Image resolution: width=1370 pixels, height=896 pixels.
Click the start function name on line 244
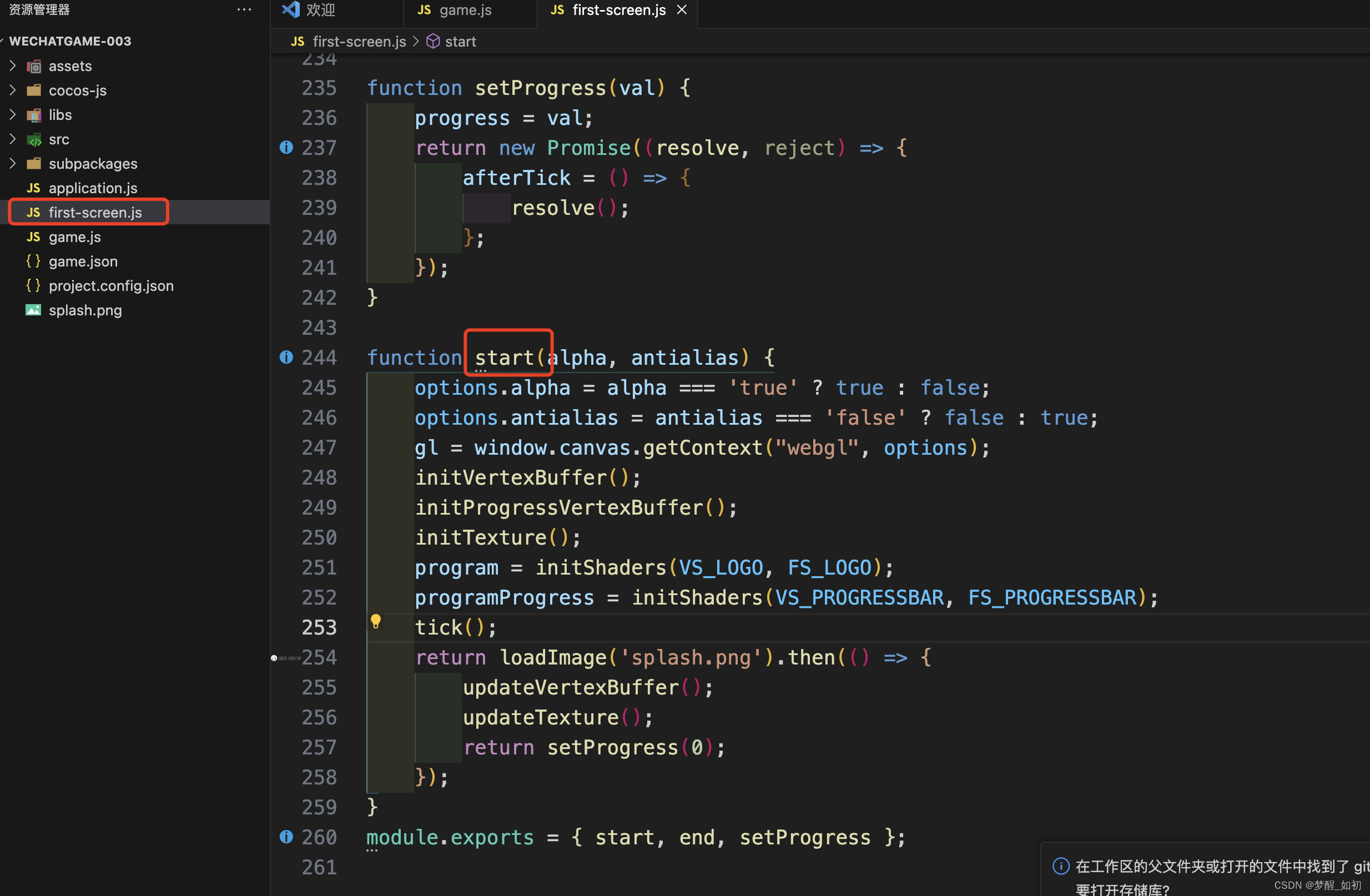[x=504, y=358]
